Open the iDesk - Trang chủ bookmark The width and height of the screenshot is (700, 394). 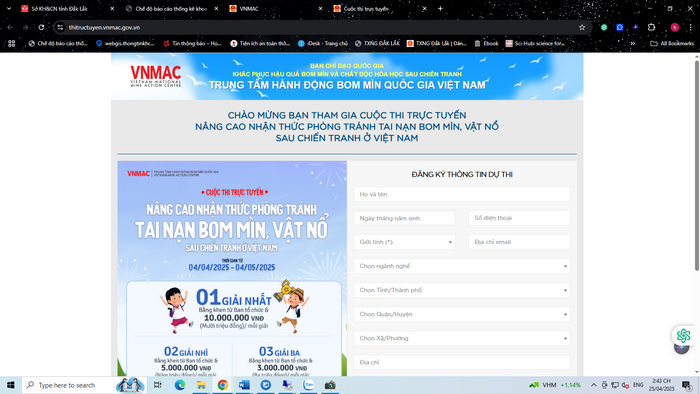[x=323, y=43]
